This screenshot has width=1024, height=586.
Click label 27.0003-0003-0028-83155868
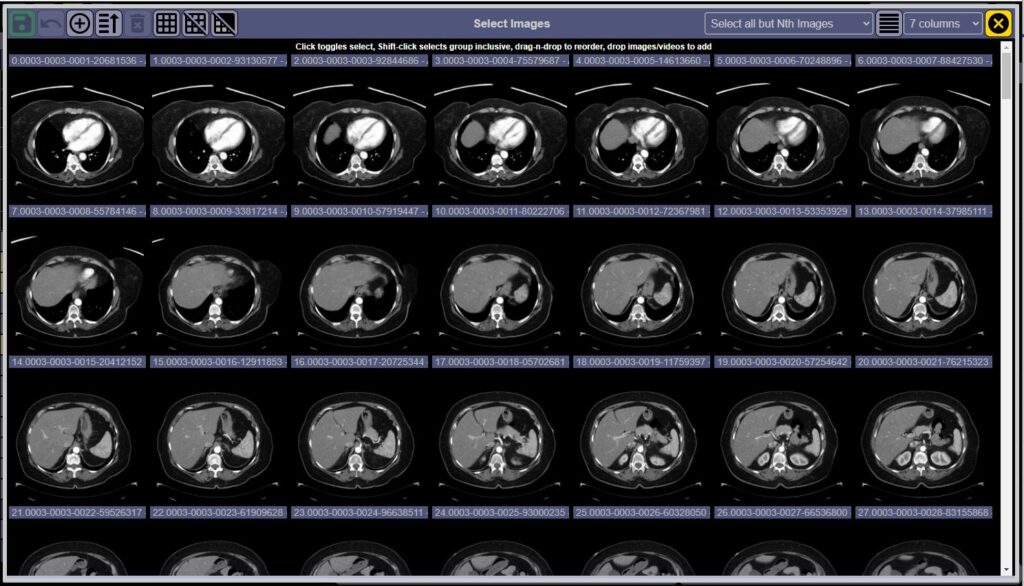pyautogui.click(x=923, y=513)
